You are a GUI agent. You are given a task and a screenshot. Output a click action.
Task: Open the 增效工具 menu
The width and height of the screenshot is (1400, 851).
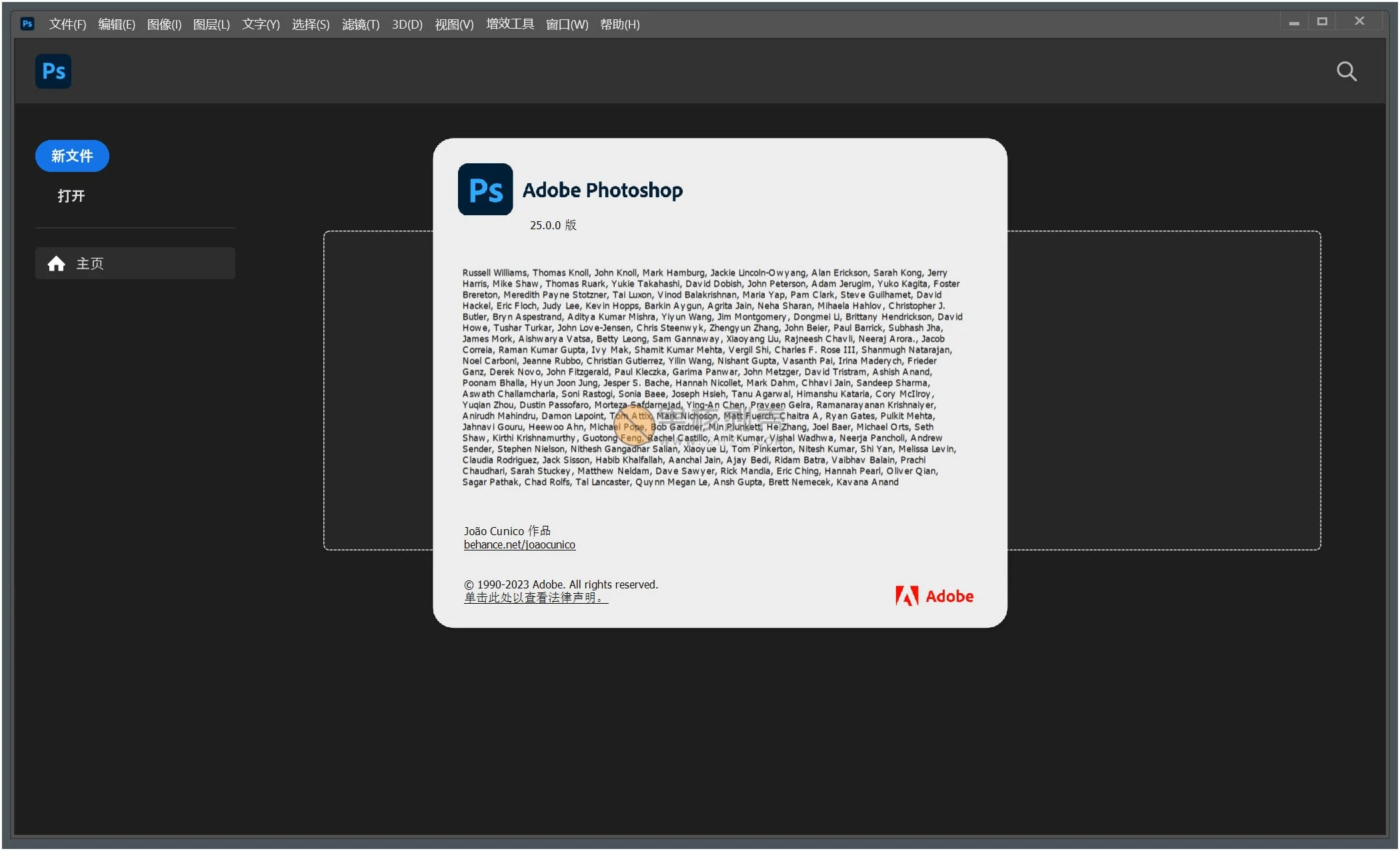pos(509,24)
